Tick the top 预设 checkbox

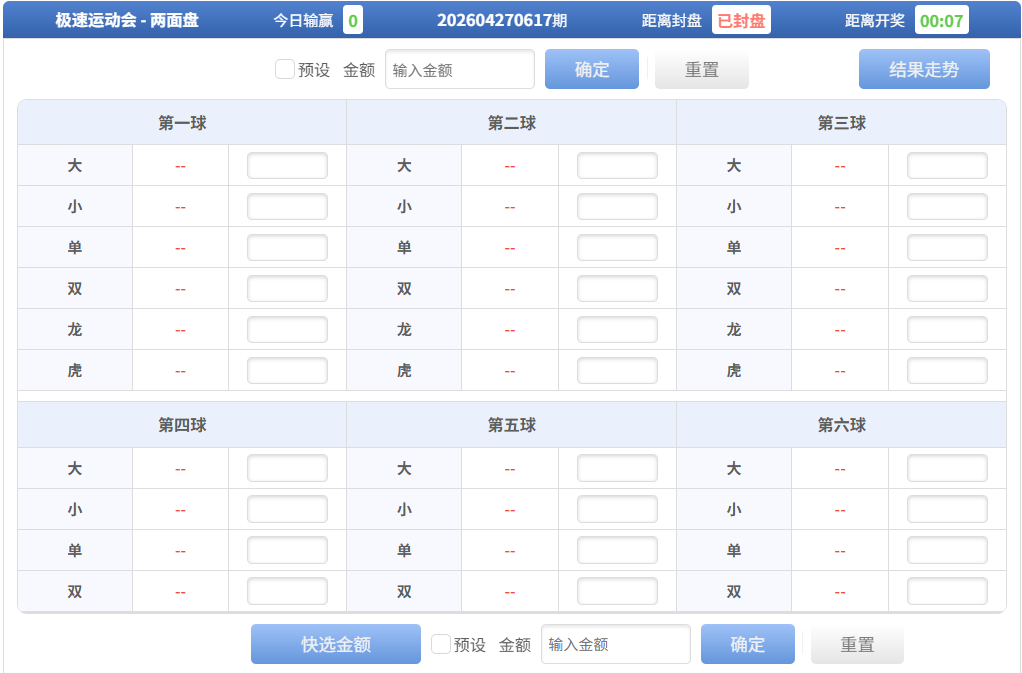(x=285, y=70)
